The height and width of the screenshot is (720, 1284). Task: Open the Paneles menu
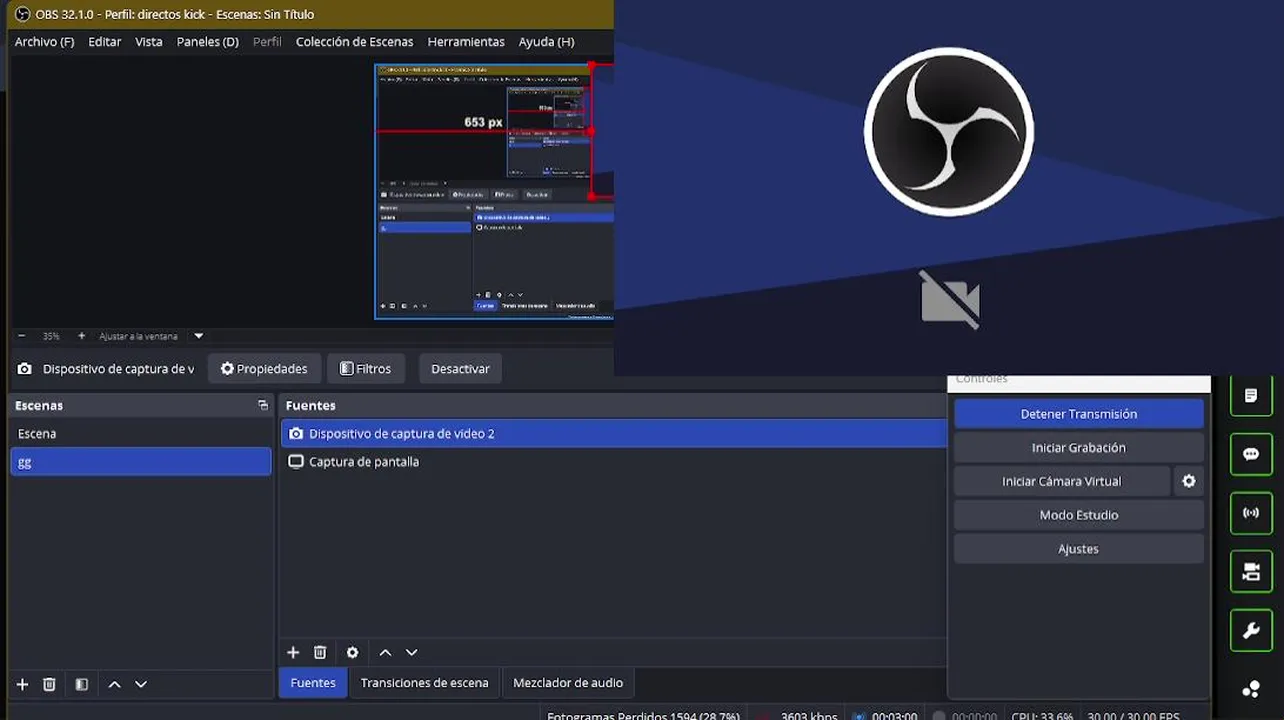[208, 42]
